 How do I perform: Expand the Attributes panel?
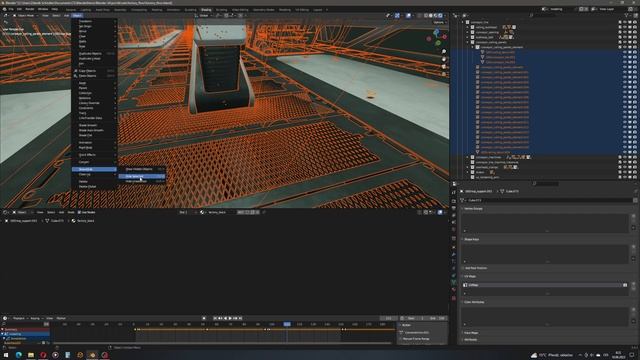470,340
